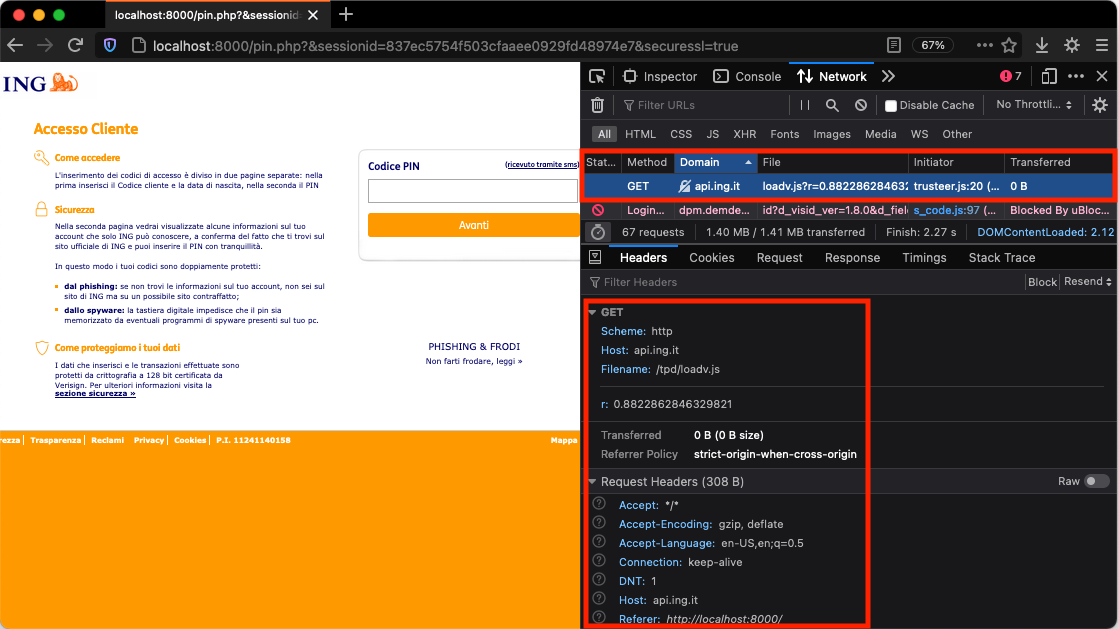
Task: Open the Cookies details tab
Action: tap(712, 258)
